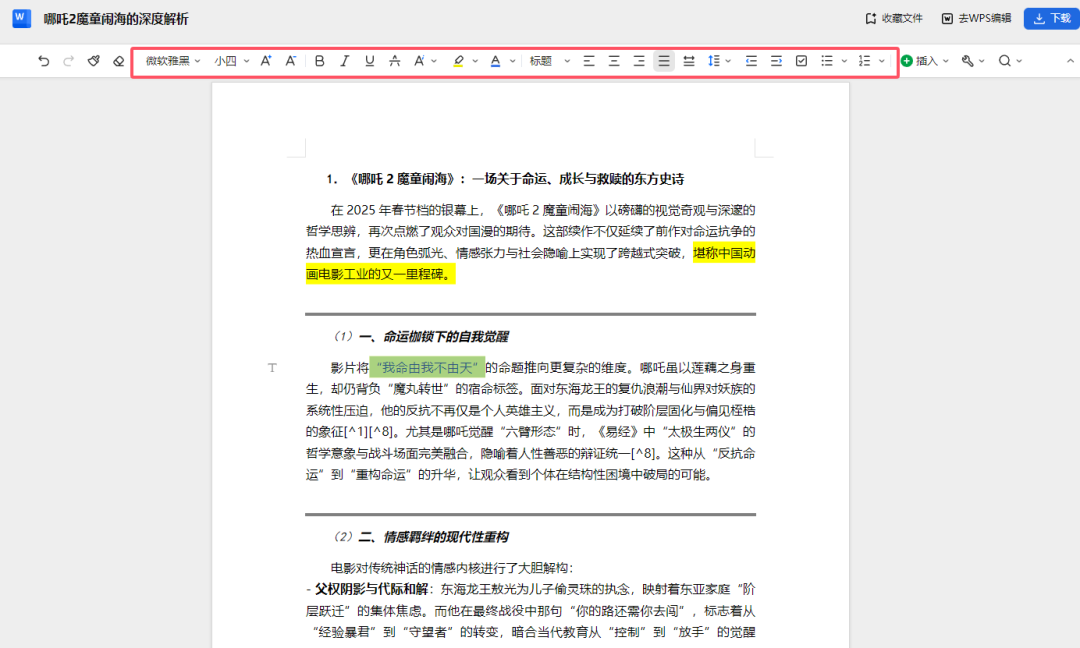Apply the blue font color
The image size is (1080, 648).
(x=495, y=61)
